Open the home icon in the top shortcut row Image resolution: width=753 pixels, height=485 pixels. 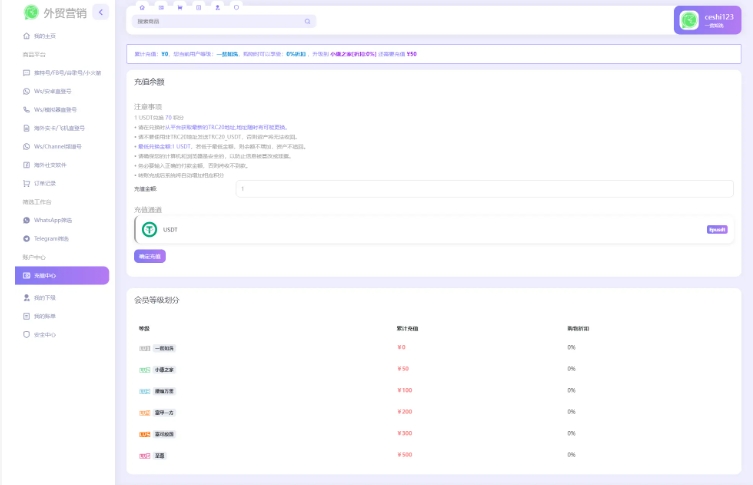(x=142, y=7)
